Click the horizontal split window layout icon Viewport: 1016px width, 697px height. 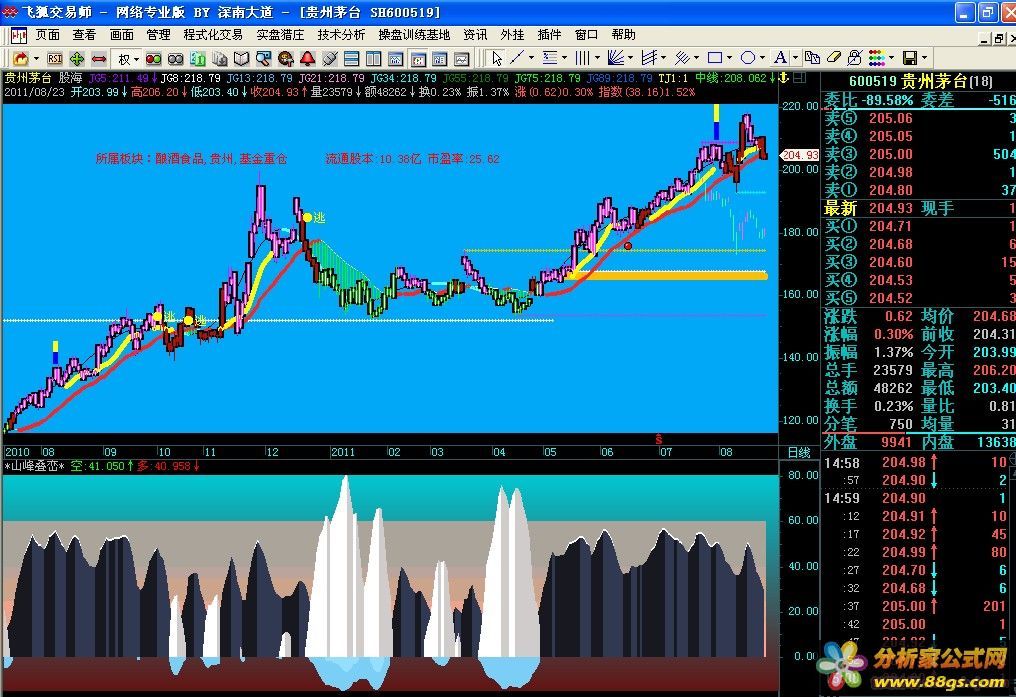tap(352, 58)
